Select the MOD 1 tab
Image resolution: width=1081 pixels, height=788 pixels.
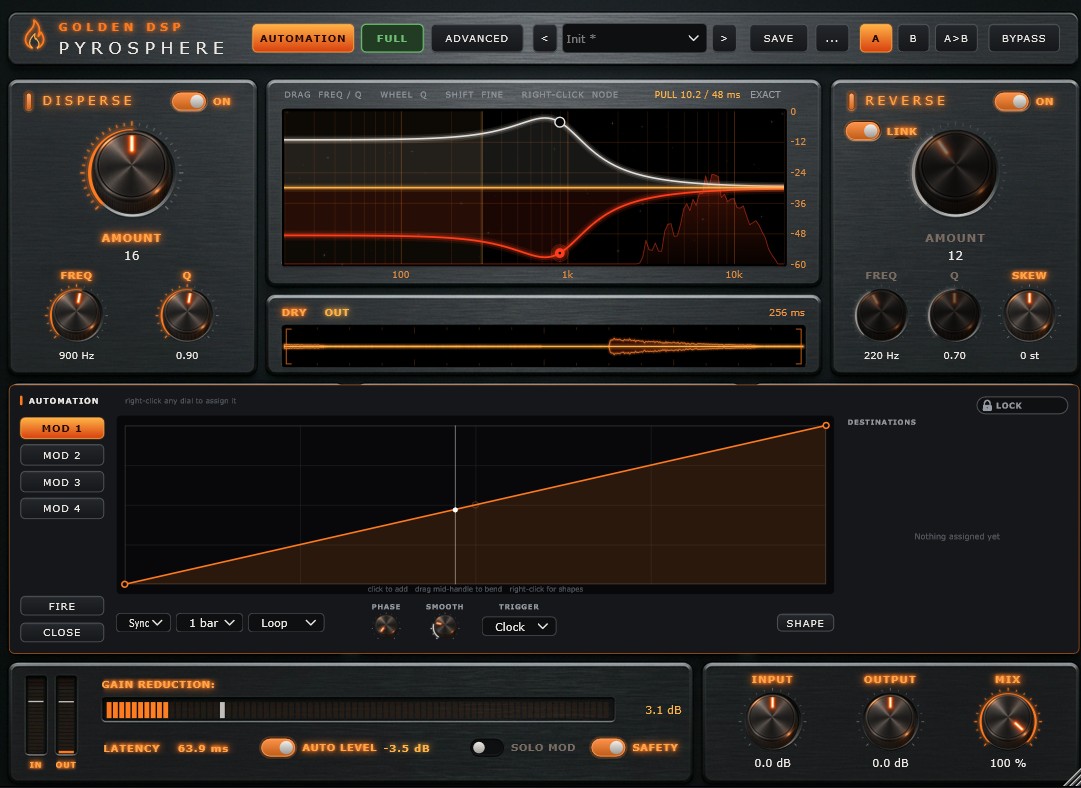point(62,428)
